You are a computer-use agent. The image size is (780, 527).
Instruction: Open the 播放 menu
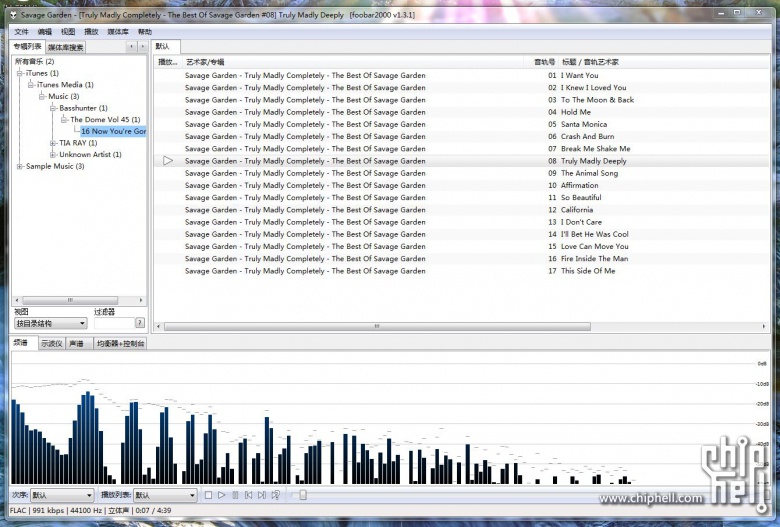[92, 32]
